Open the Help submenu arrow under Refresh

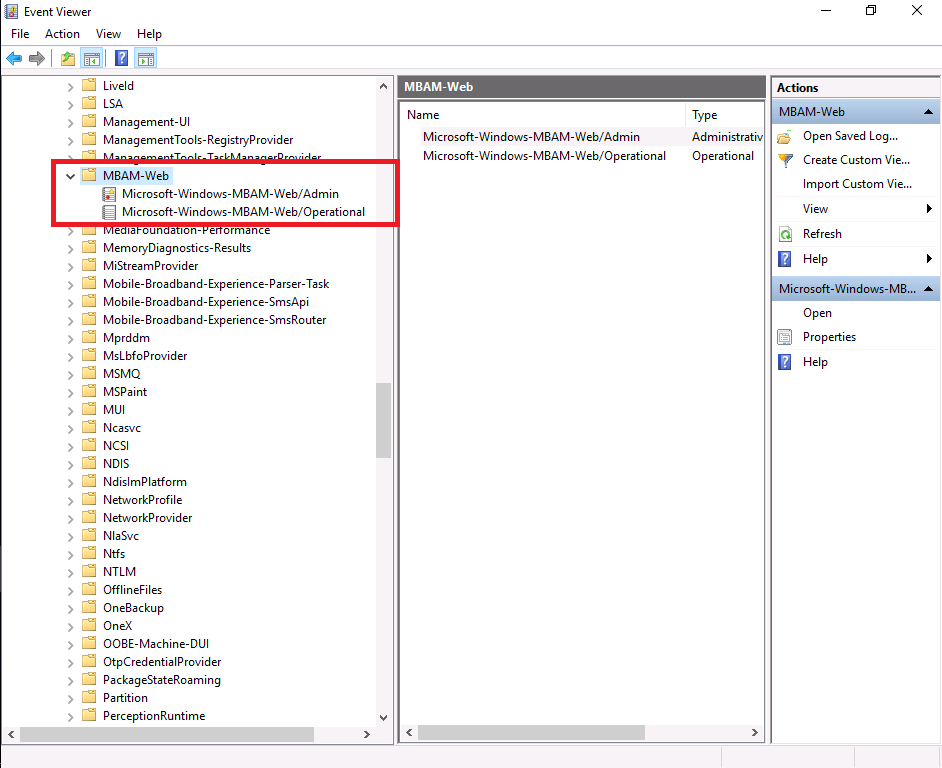tap(929, 259)
